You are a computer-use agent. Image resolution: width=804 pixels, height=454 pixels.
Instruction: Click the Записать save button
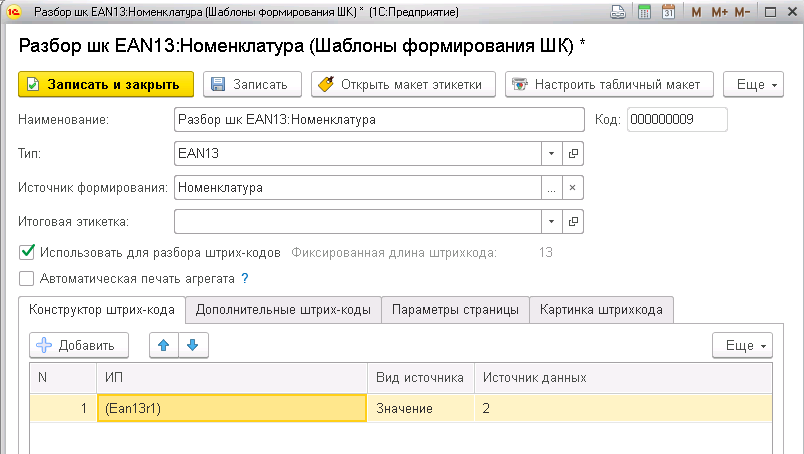tap(252, 84)
